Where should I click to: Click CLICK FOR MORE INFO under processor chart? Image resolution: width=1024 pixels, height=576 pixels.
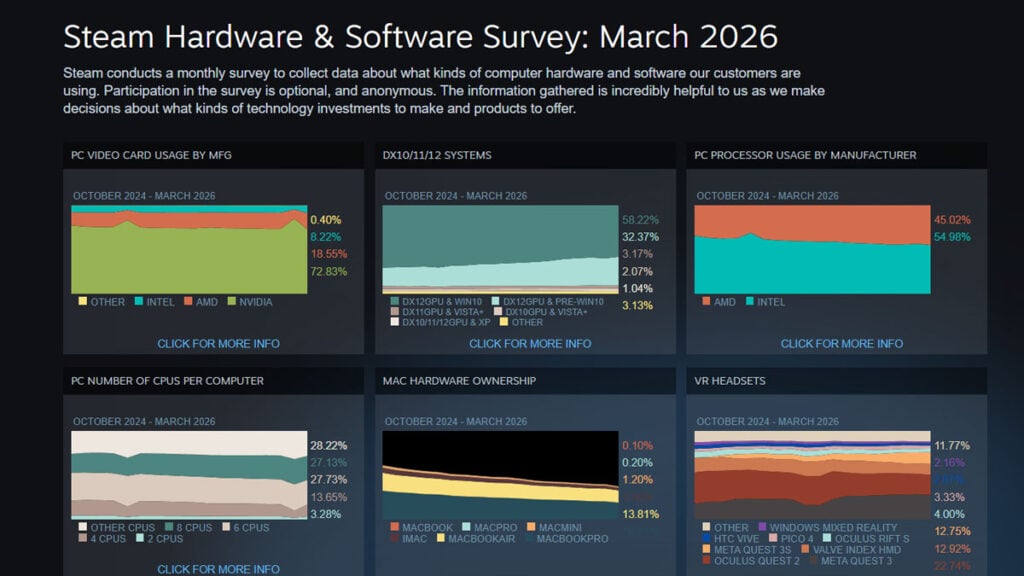pos(842,343)
